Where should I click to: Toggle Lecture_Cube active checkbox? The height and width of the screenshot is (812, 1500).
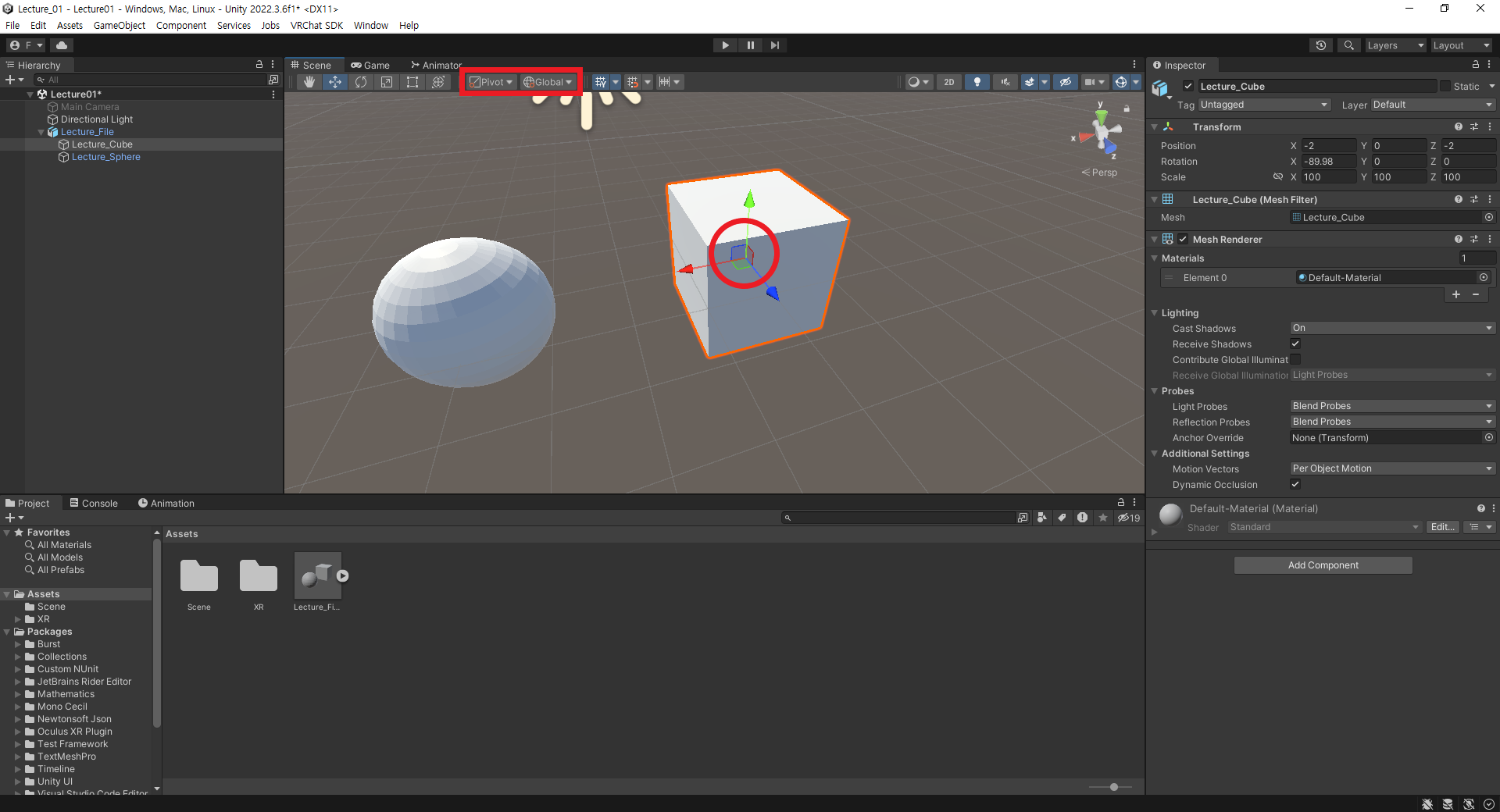pos(1188,86)
